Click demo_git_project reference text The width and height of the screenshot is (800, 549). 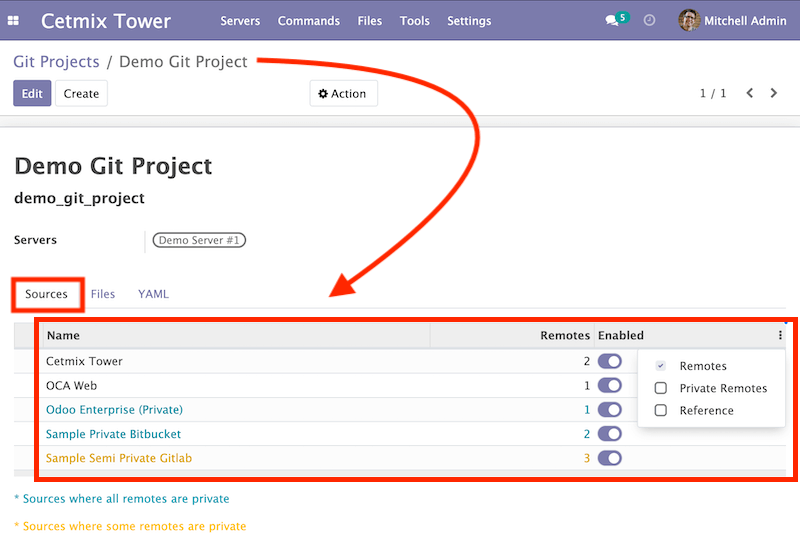(79, 198)
